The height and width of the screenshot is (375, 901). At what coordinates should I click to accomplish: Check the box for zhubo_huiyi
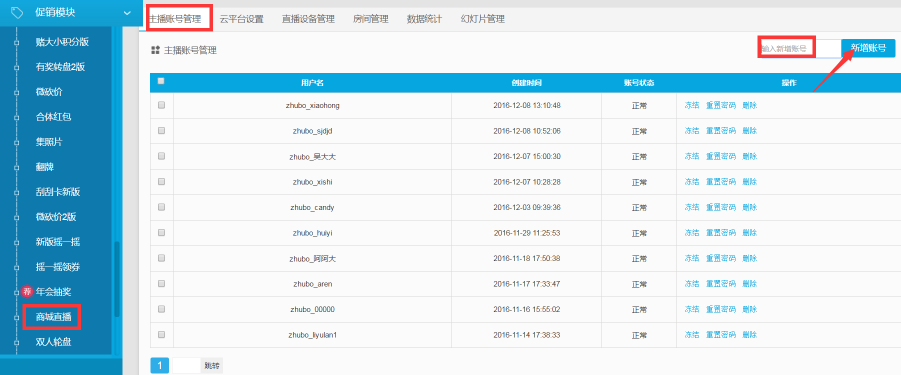(x=161, y=232)
